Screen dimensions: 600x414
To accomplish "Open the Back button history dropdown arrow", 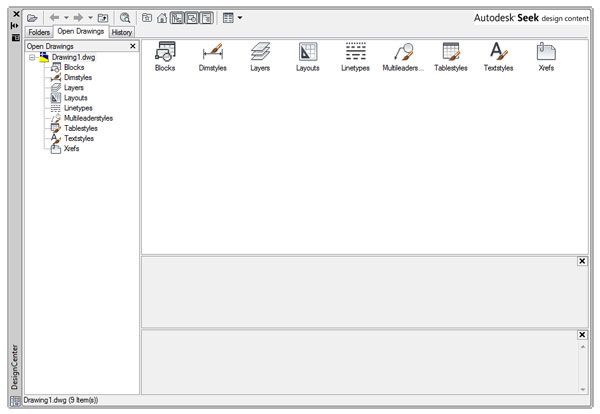I will point(66,18).
